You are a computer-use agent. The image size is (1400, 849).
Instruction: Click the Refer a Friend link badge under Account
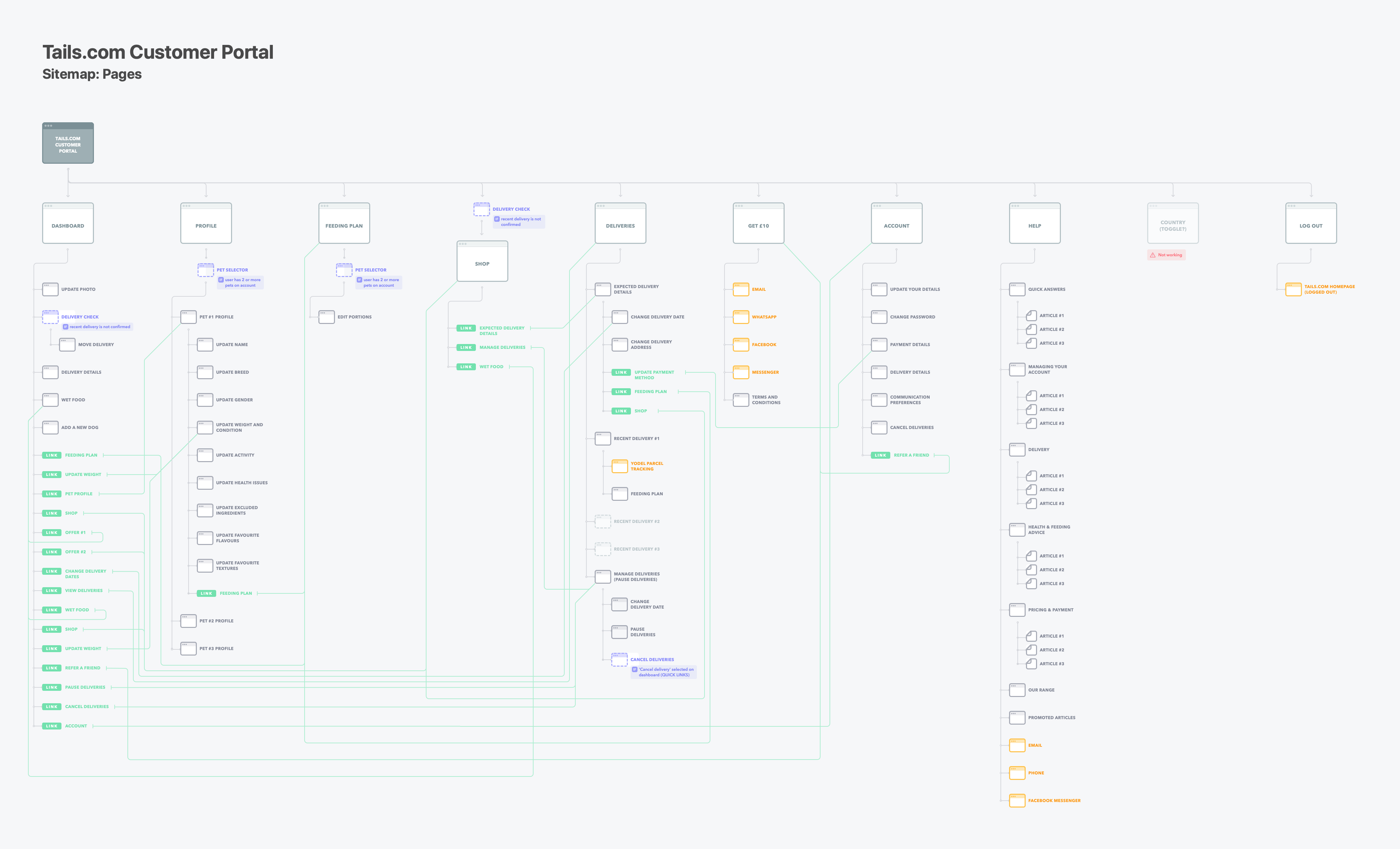880,455
